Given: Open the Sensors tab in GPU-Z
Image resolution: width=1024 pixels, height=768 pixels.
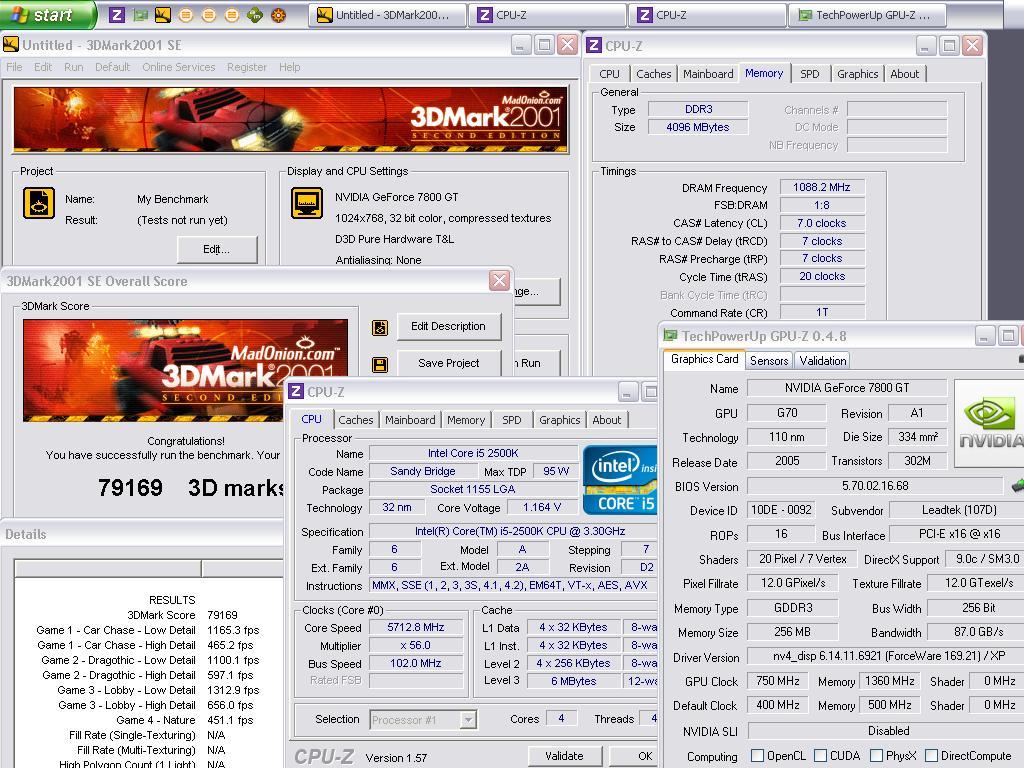Looking at the screenshot, I should (769, 360).
